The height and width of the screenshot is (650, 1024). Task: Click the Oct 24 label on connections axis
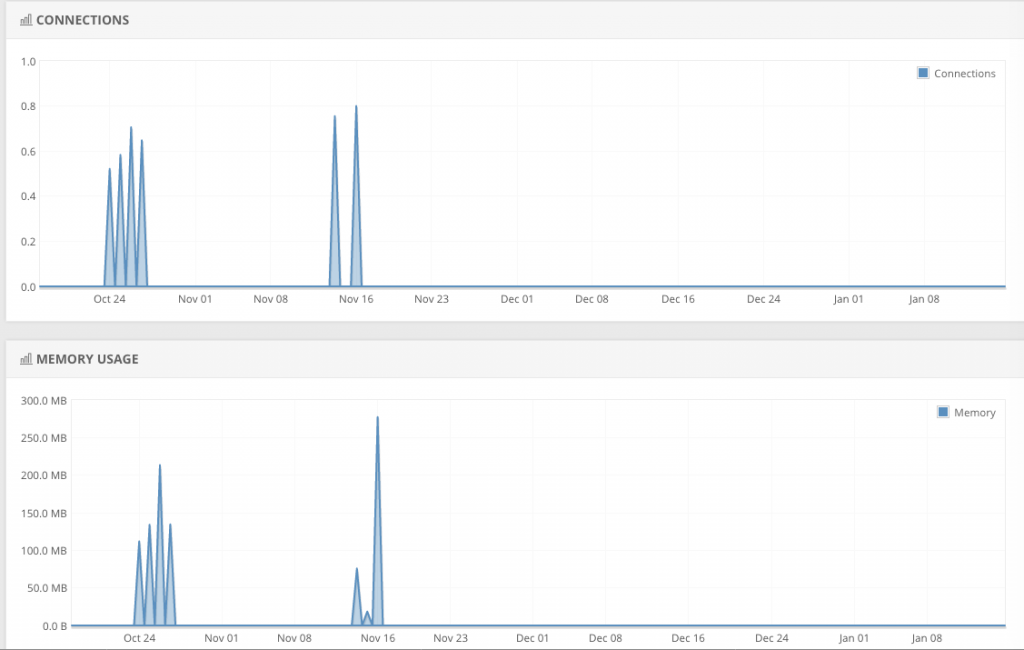[x=109, y=299]
